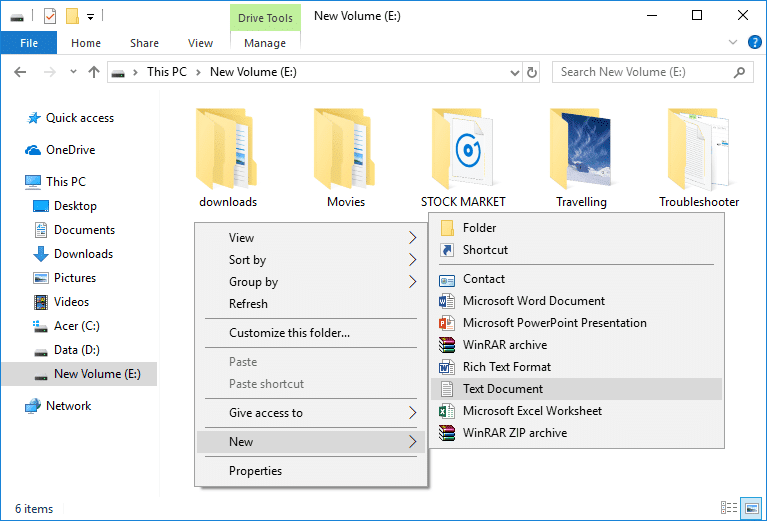Screen dimensions: 767x521
Task: Click the New Folder icon in title bar
Action: point(72,16)
